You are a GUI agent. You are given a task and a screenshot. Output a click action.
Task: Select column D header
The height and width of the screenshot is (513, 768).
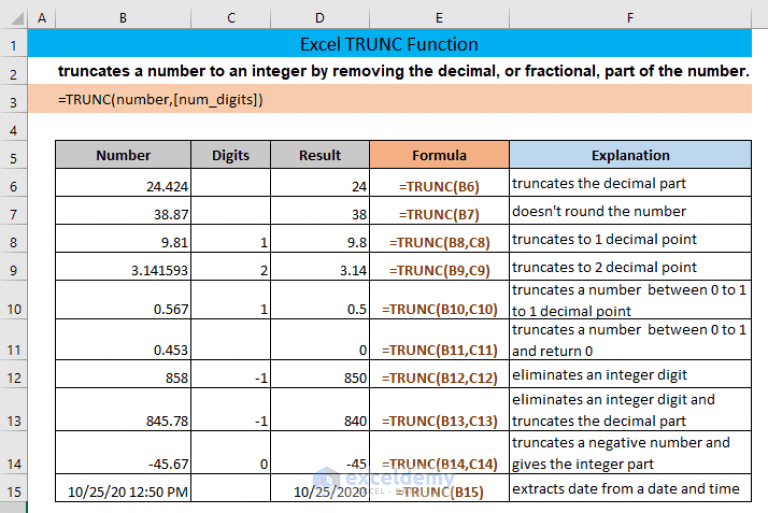pos(319,18)
